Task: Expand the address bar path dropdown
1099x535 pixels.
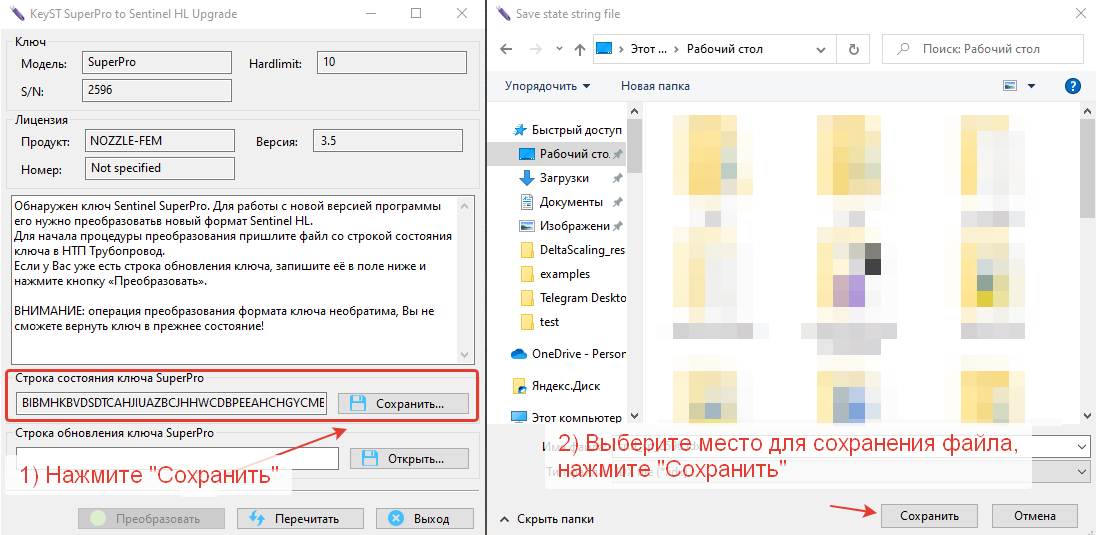Action: coord(822,49)
